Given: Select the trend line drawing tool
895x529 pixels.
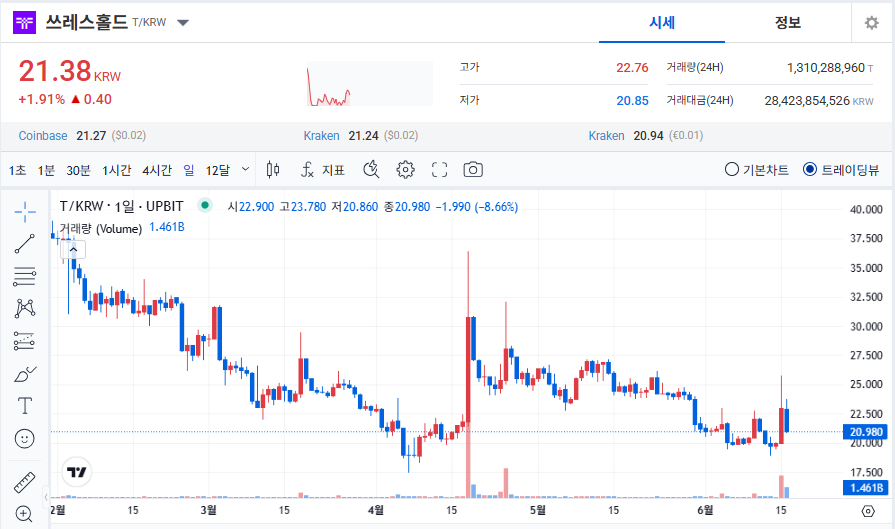Looking at the screenshot, I should 25,244.
